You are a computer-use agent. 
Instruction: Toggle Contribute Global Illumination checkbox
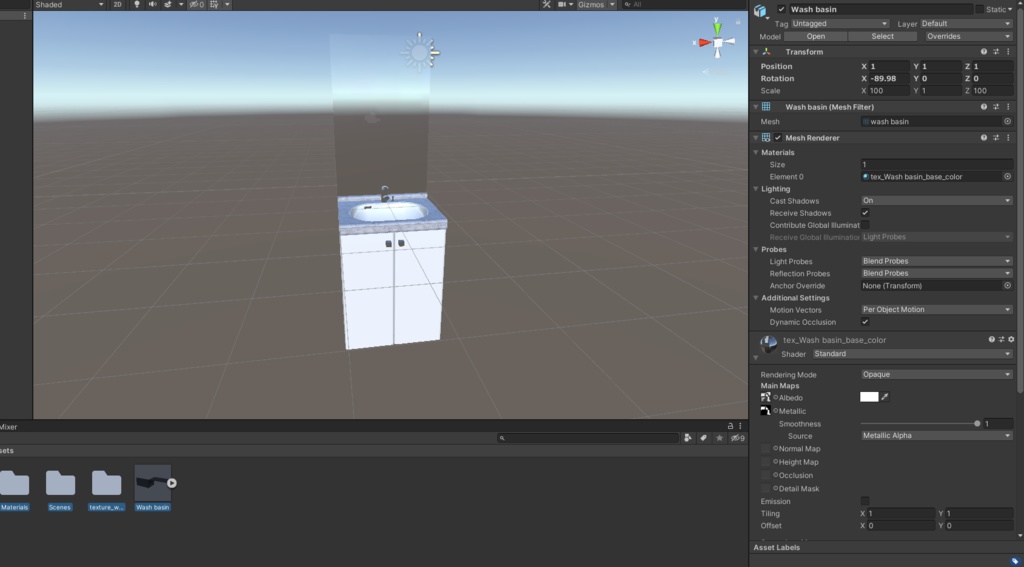(x=865, y=225)
